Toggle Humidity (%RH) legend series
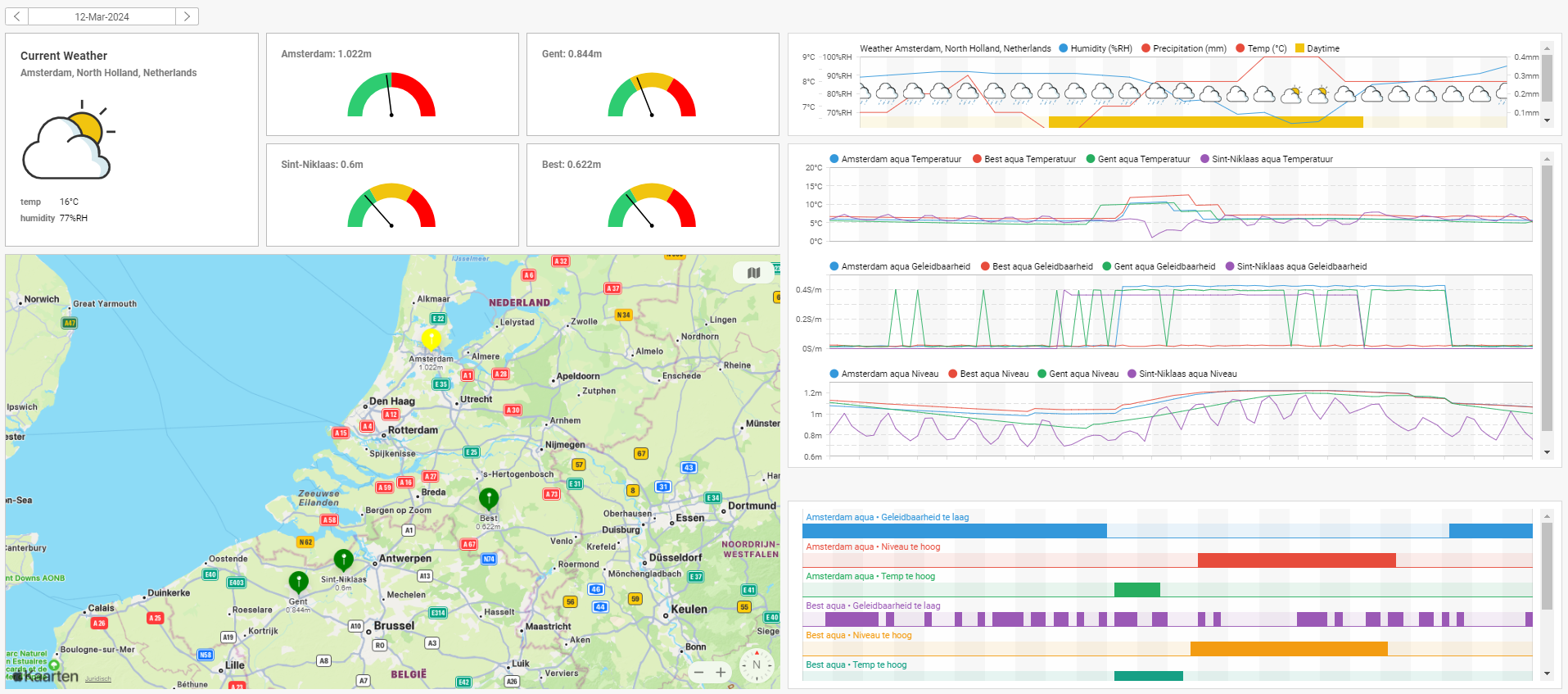This screenshot has height=694, width=1568. 1096,48
